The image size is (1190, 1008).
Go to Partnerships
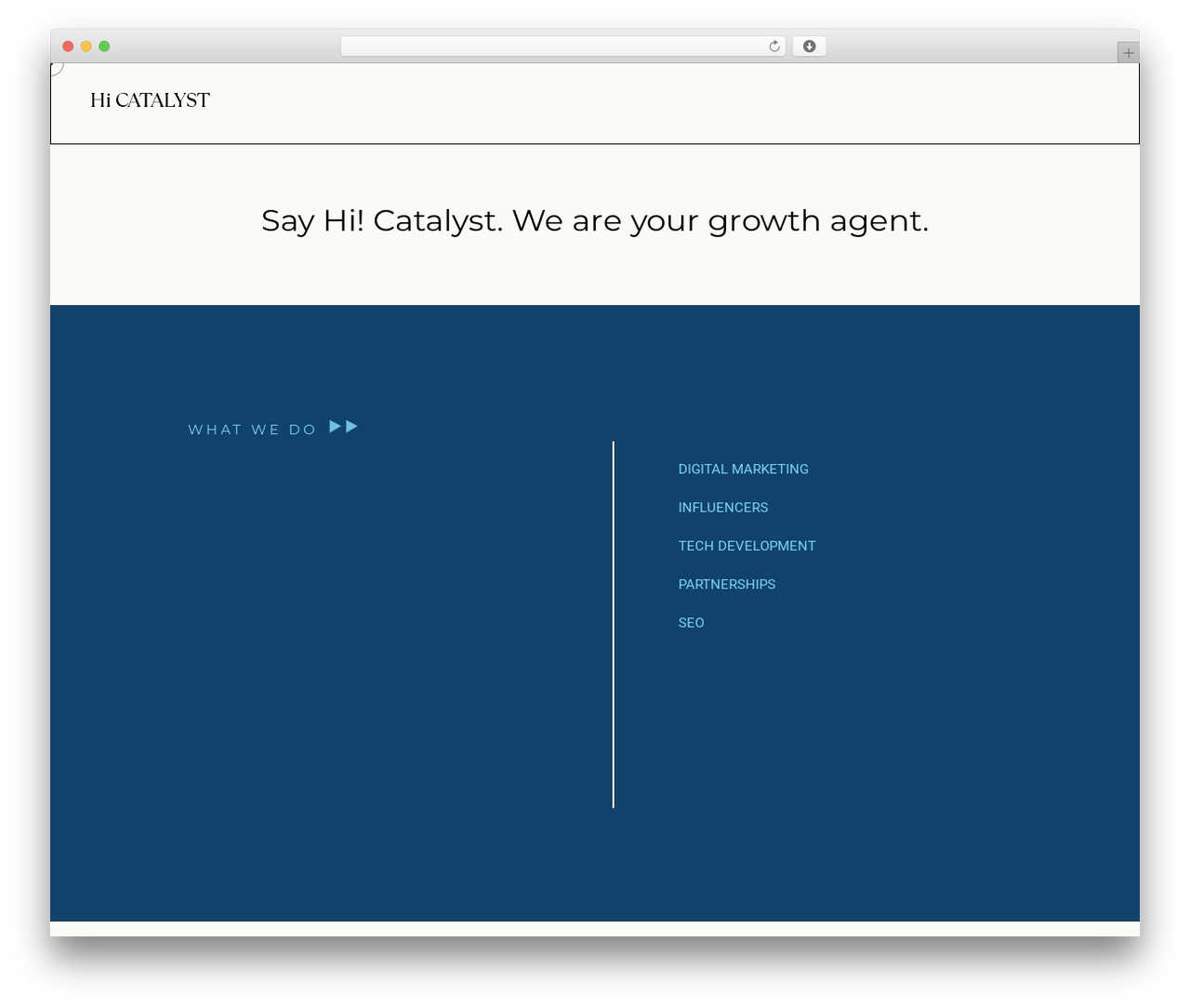[x=727, y=584]
